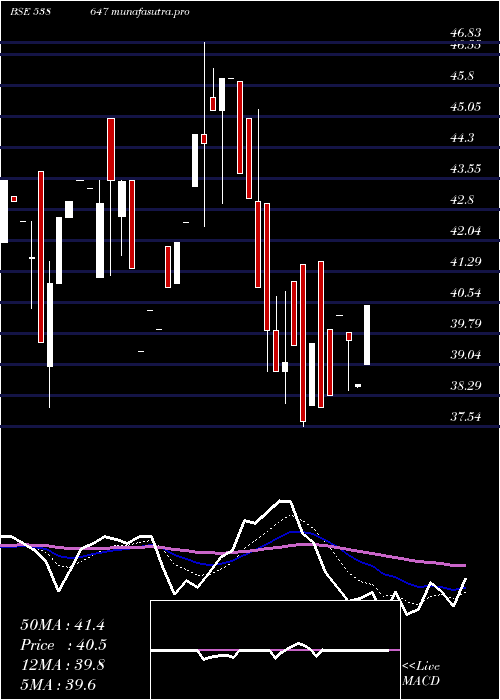Click the 39.79 price axis label

[x=466, y=324]
